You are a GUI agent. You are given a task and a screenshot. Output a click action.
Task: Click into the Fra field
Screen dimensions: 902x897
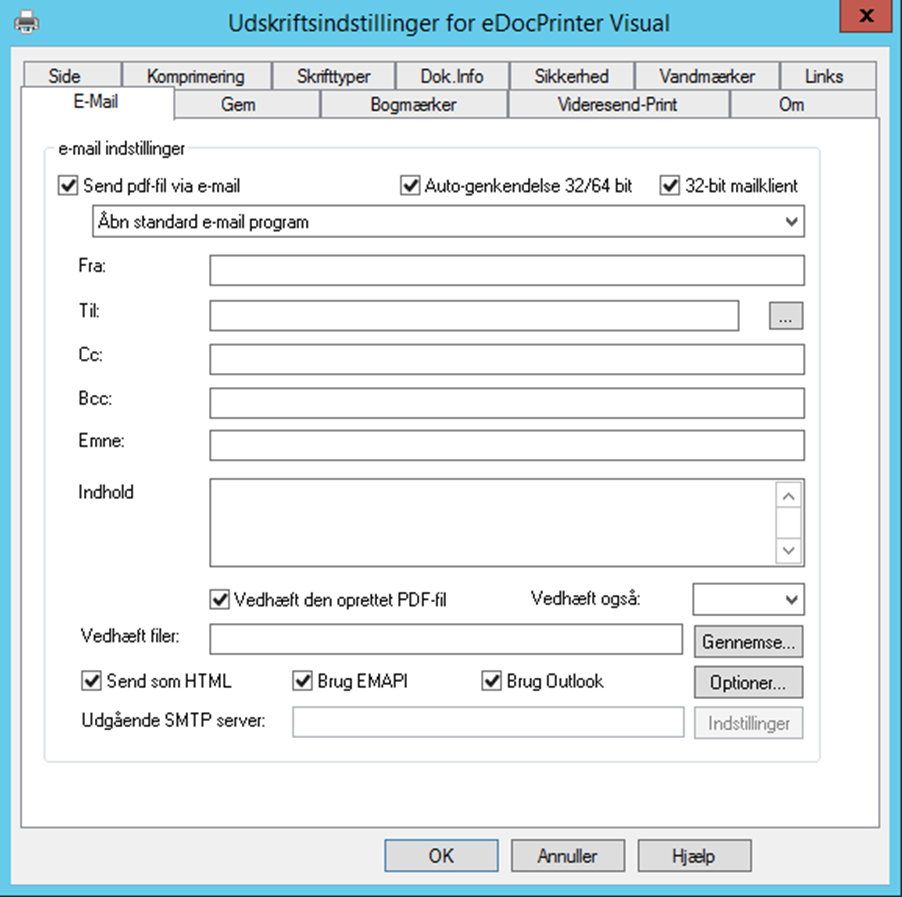point(507,270)
